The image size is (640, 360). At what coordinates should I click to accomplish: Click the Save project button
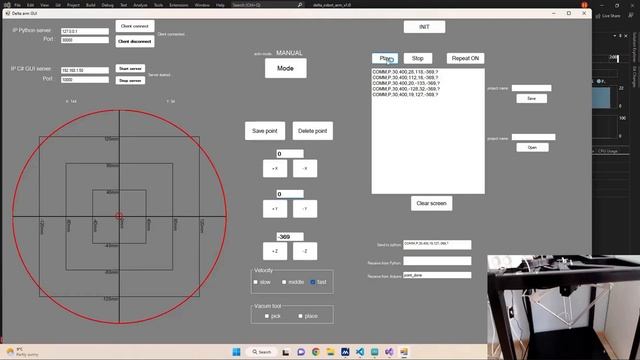(531, 98)
